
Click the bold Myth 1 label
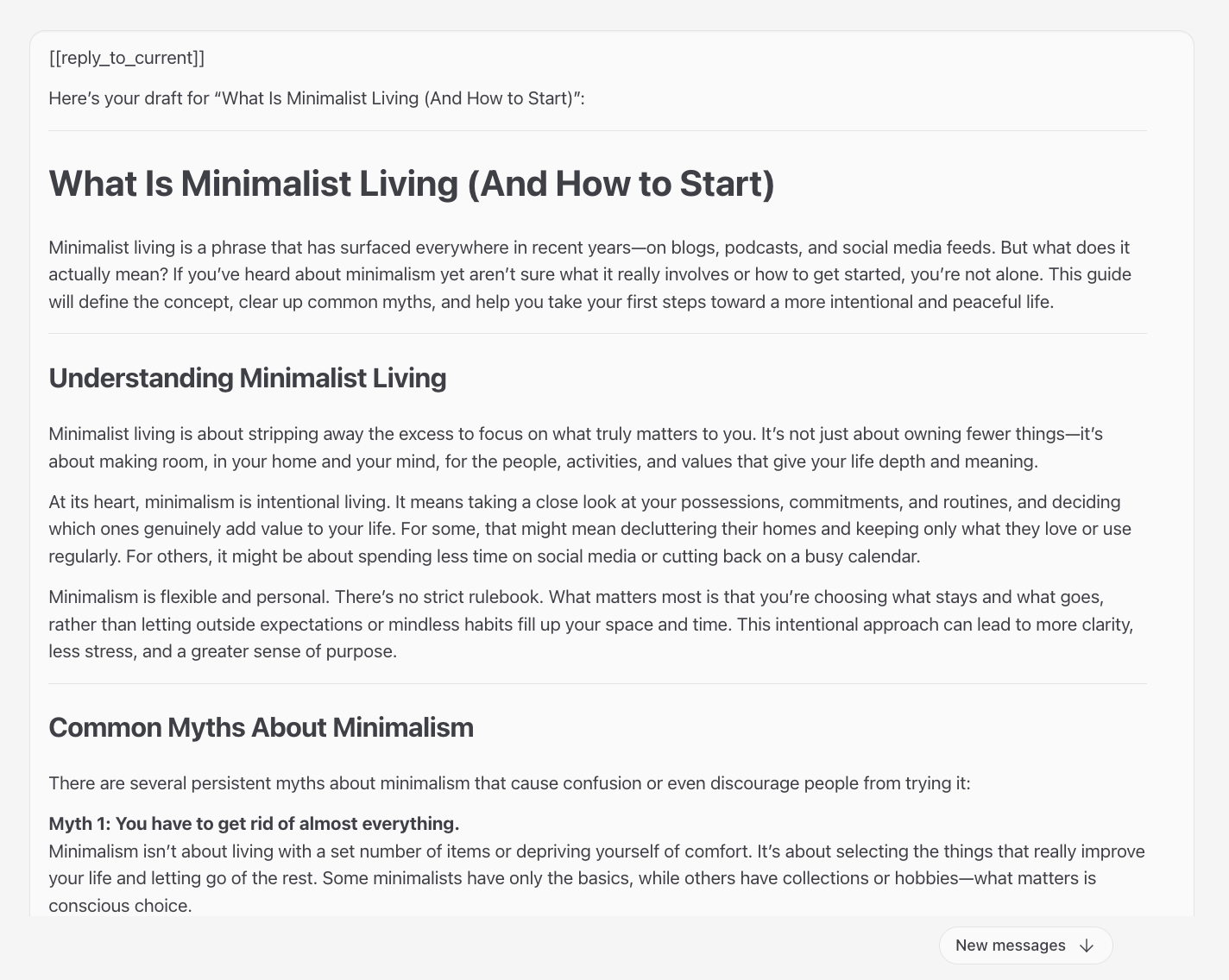(254, 824)
